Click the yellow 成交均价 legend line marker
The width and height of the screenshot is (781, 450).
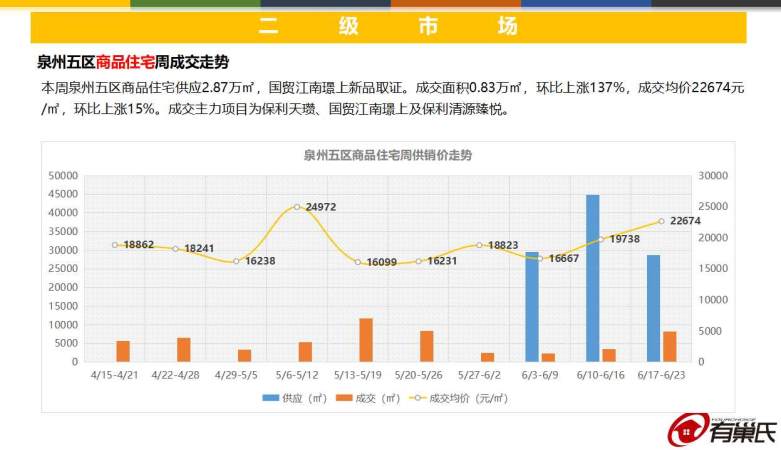point(417,398)
